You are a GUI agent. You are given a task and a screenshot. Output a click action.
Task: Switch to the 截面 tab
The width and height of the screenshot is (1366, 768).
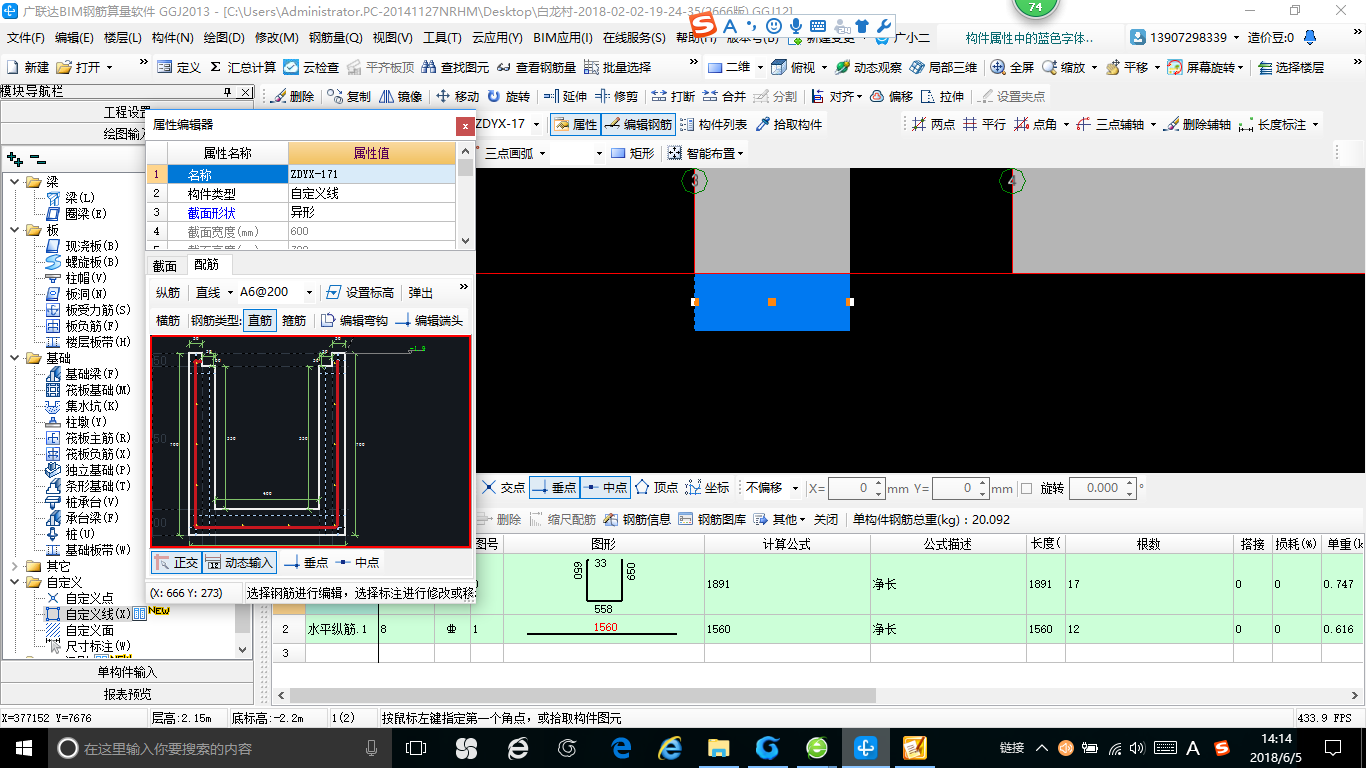pyautogui.click(x=165, y=265)
